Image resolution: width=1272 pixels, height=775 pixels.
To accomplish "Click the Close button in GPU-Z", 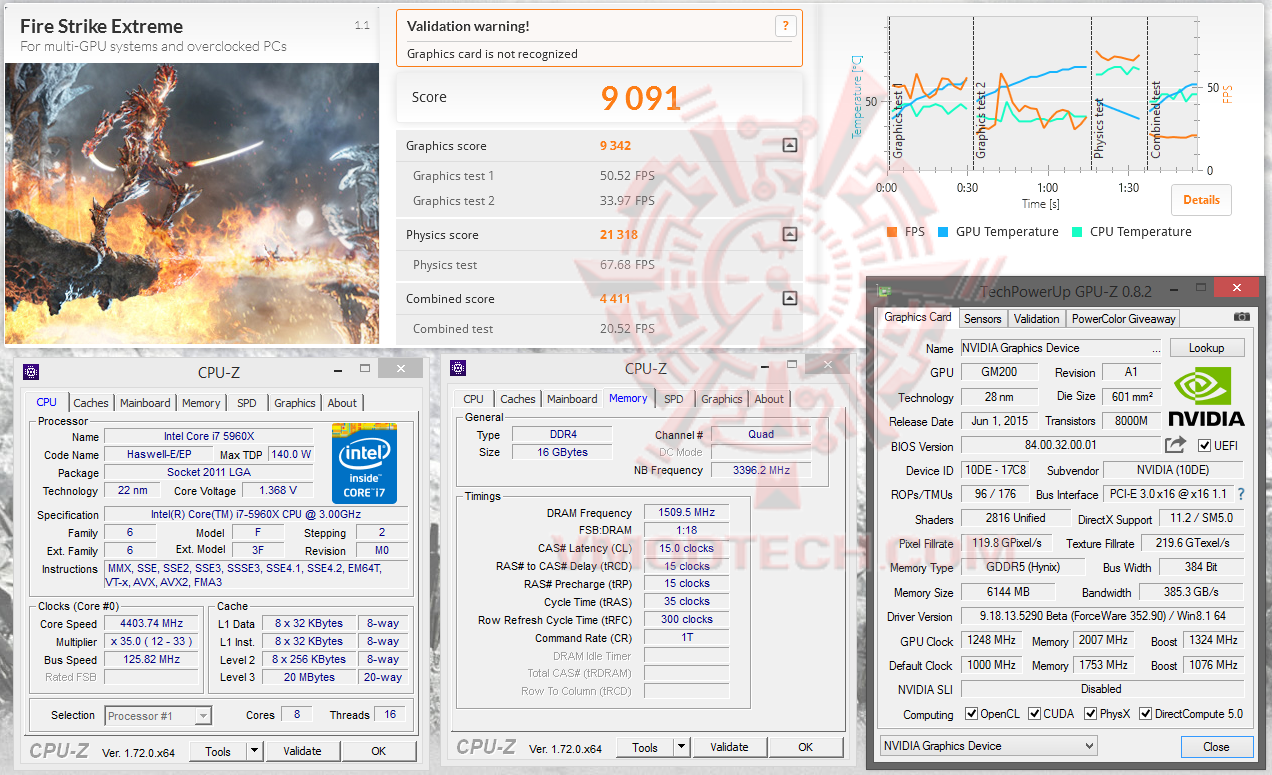I will [x=1216, y=746].
